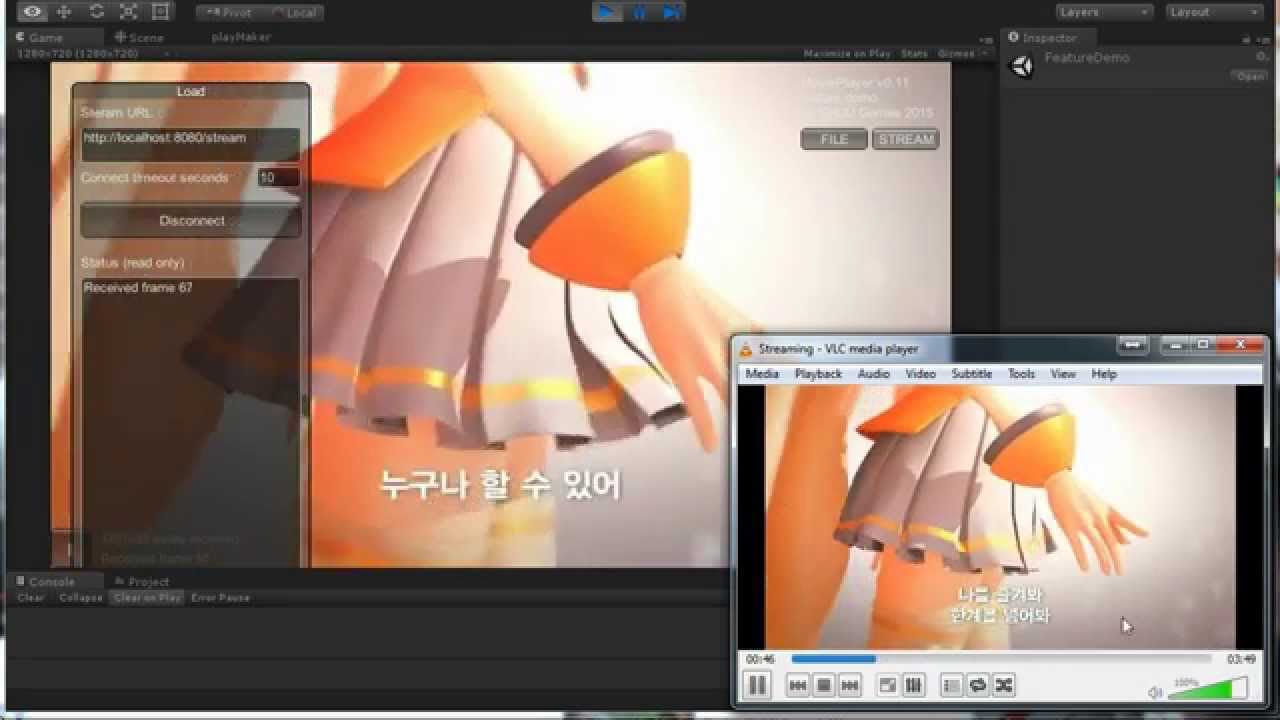This screenshot has height=720, width=1280.
Task: Toggle VLC loop/repeat mode
Action: (x=978, y=685)
